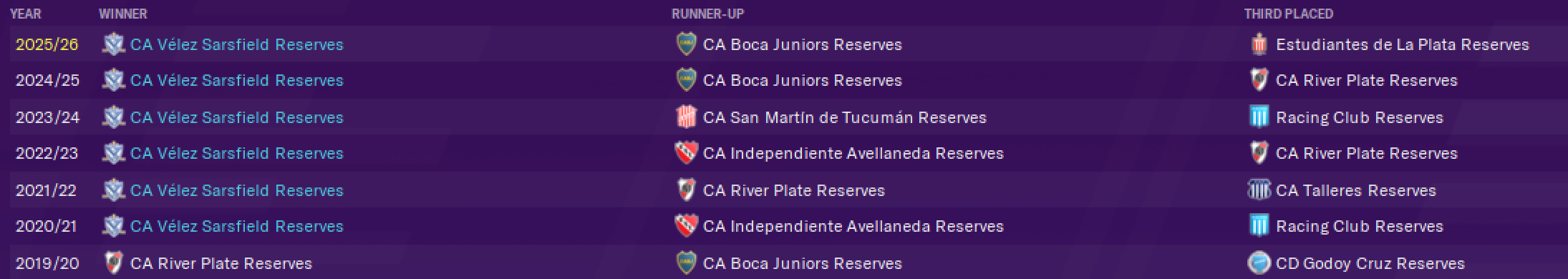Screen dimensions: 1568x279
Task: Click Racing Club crest in 2023/24 row
Action: pyautogui.click(x=1259, y=117)
